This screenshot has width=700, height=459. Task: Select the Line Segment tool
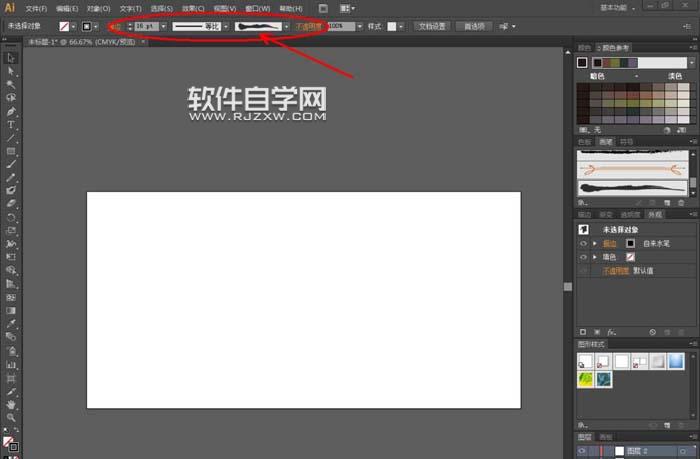(11, 138)
